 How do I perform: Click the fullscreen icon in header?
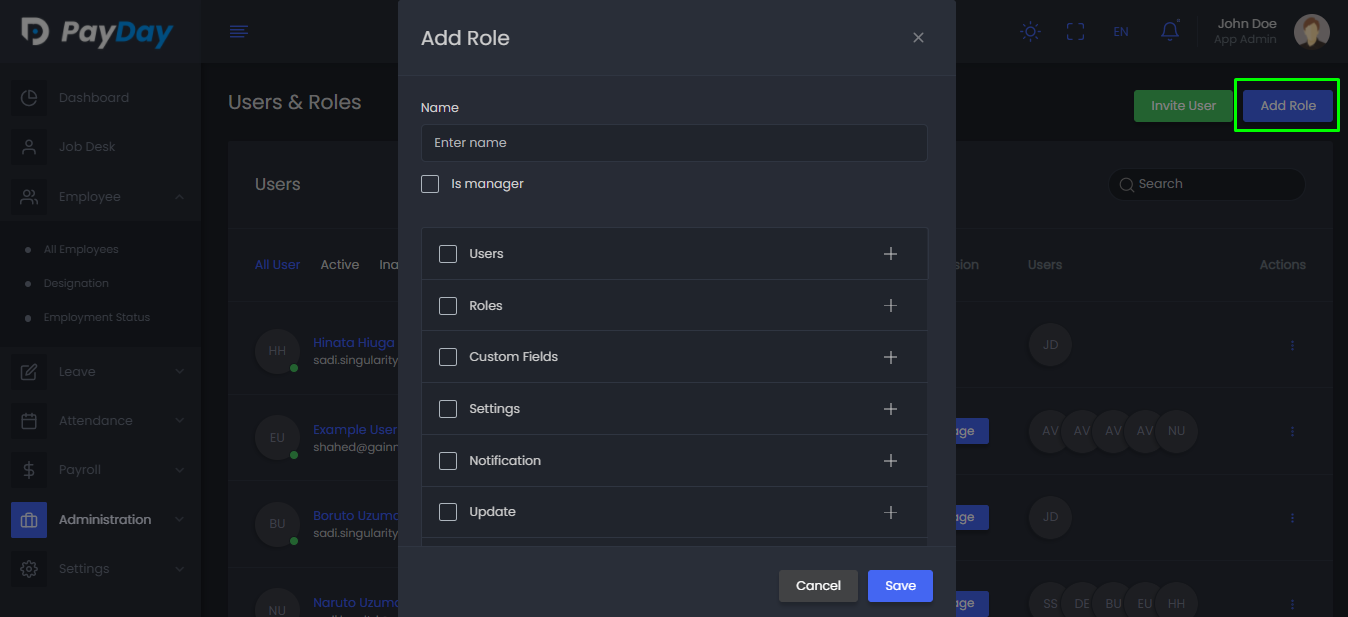[x=1076, y=32]
